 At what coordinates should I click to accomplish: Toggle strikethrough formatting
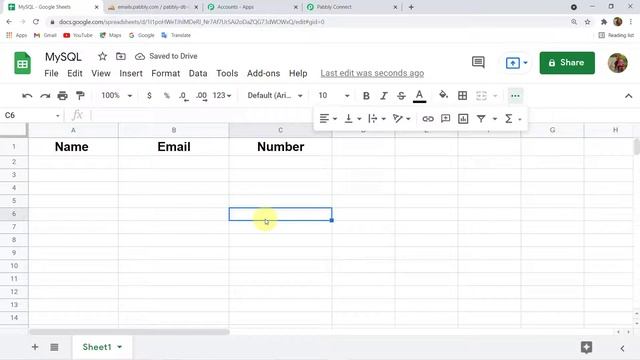click(401, 96)
